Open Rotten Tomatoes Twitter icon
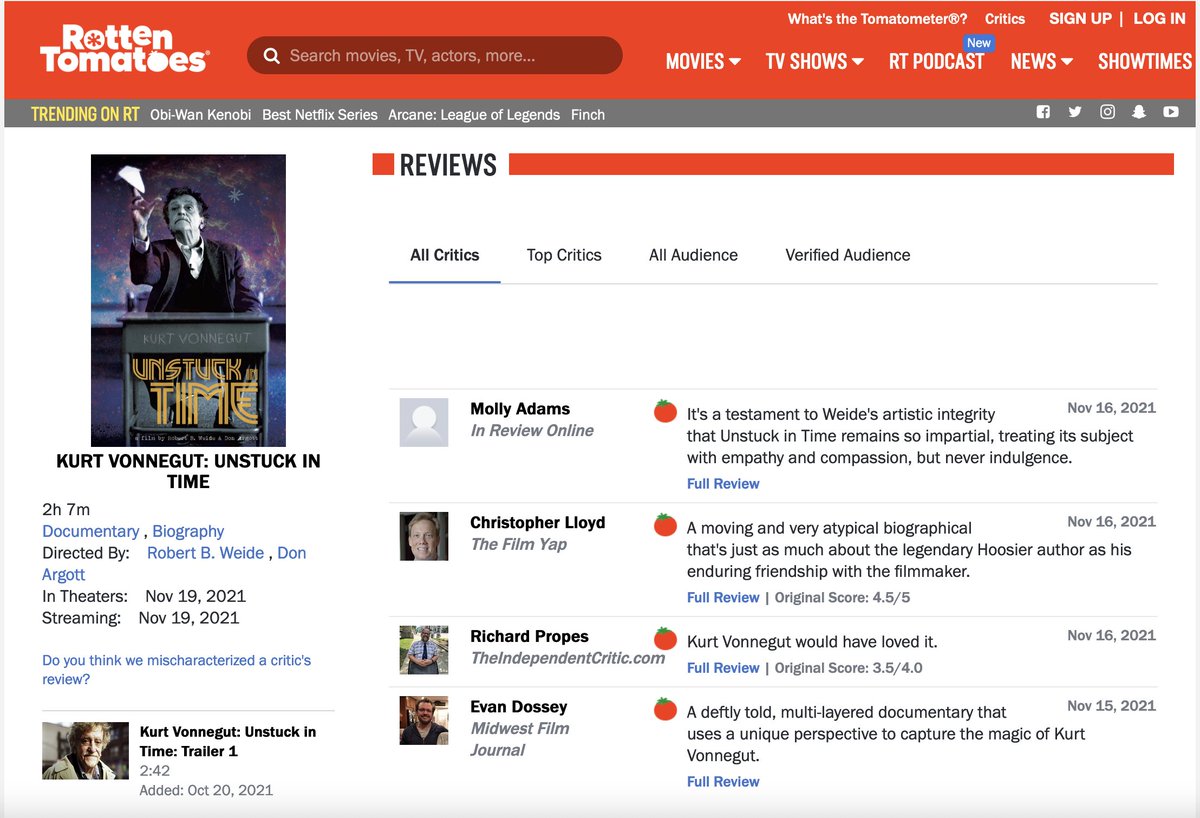The height and width of the screenshot is (818, 1200). pyautogui.click(x=1075, y=112)
